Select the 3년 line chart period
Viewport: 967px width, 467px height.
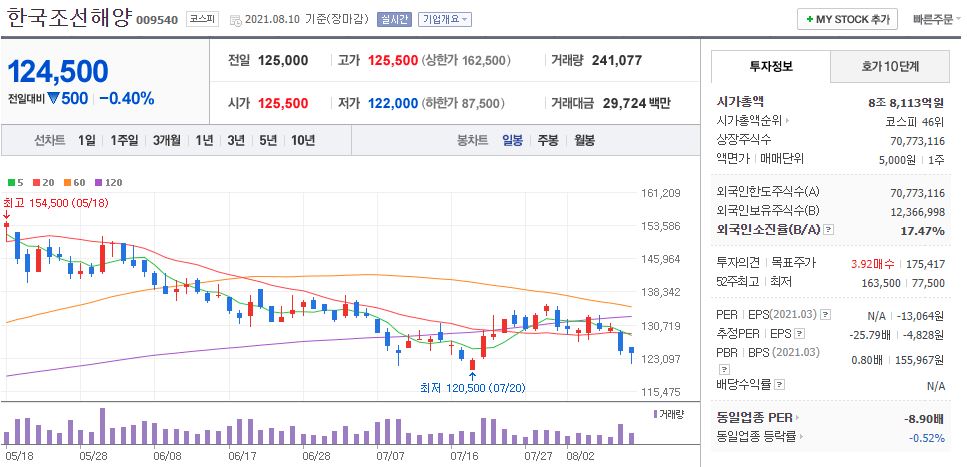coord(236,141)
